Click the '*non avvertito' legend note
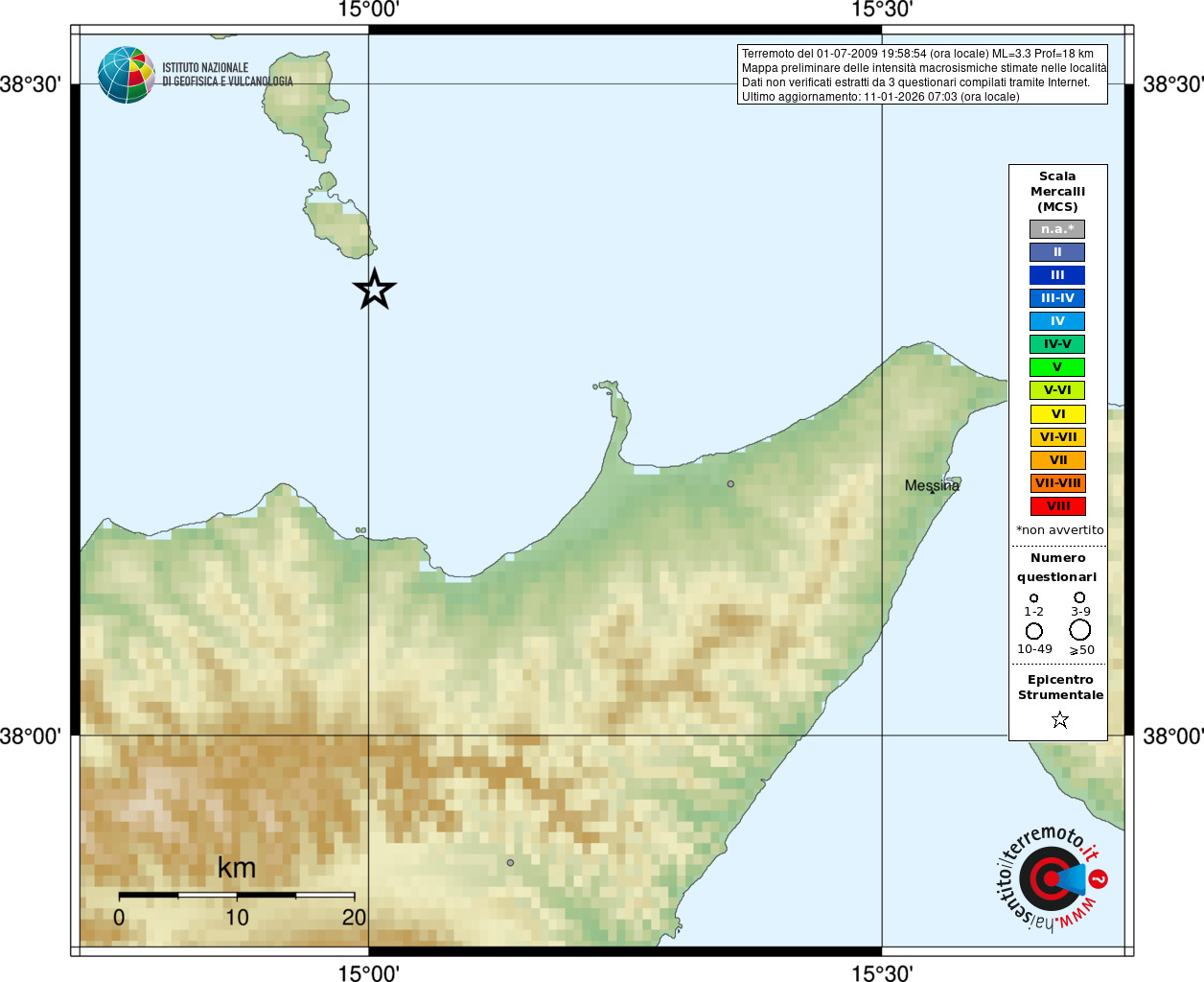 point(1059,529)
